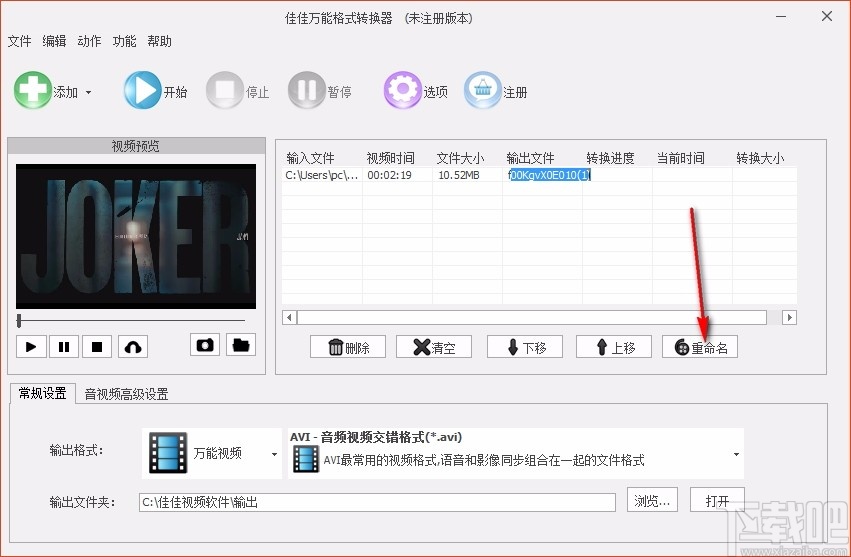Click the 10.52MB file size cell
851x557 pixels.
tap(459, 175)
